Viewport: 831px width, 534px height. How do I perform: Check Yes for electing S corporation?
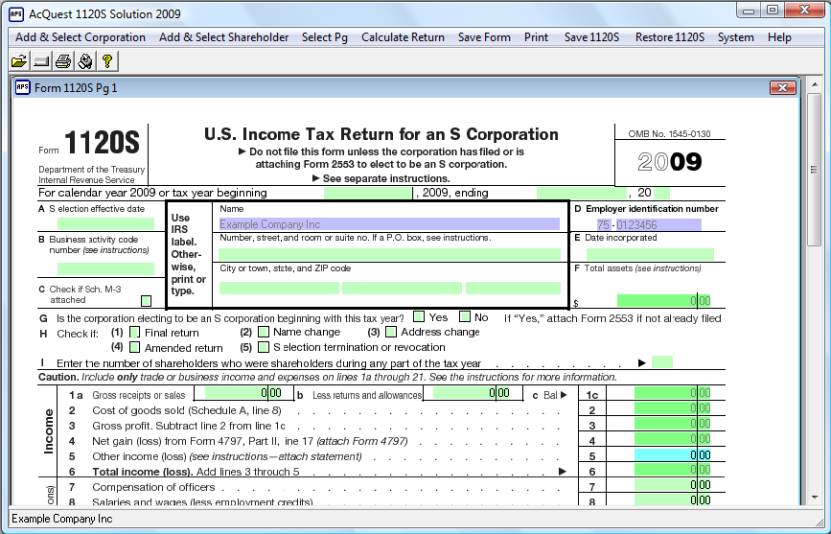pyautogui.click(x=419, y=316)
